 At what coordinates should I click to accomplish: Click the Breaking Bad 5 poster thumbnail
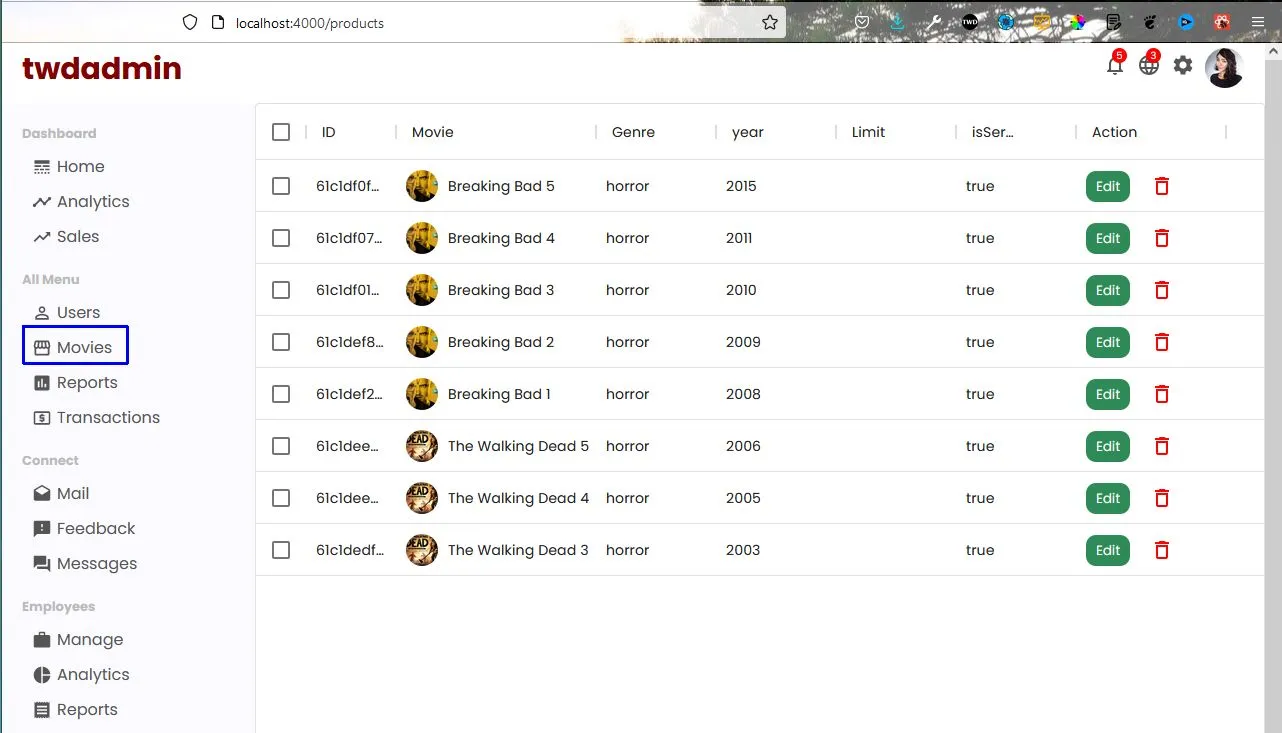coord(422,186)
